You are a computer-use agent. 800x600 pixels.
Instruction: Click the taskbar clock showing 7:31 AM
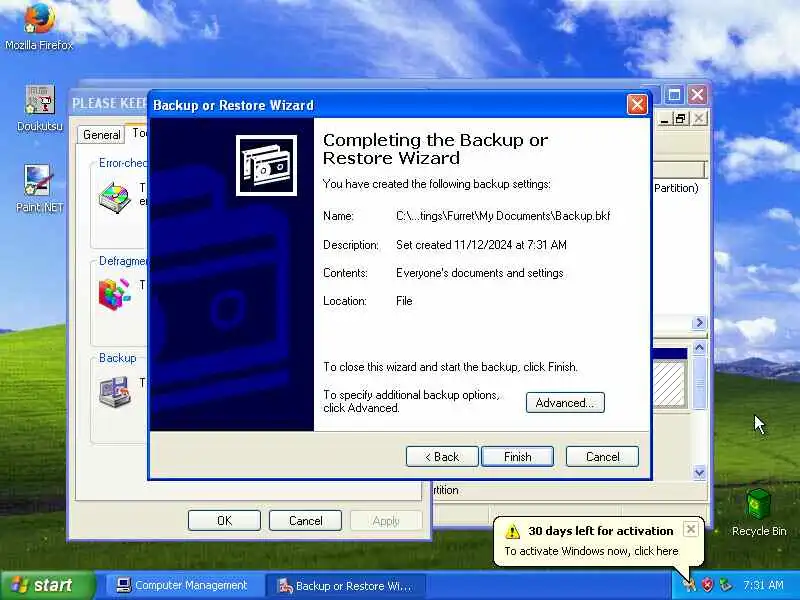pos(763,585)
